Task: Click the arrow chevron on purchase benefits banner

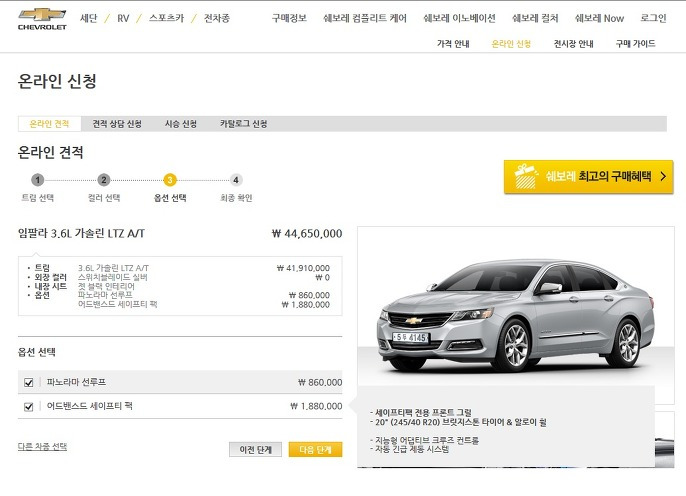Action: (x=663, y=177)
